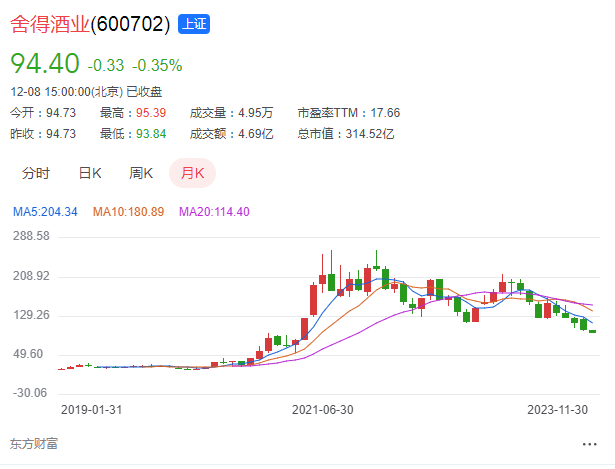Click the last green candlestick on the chart
Screen dimensions: 615x469
(592, 332)
